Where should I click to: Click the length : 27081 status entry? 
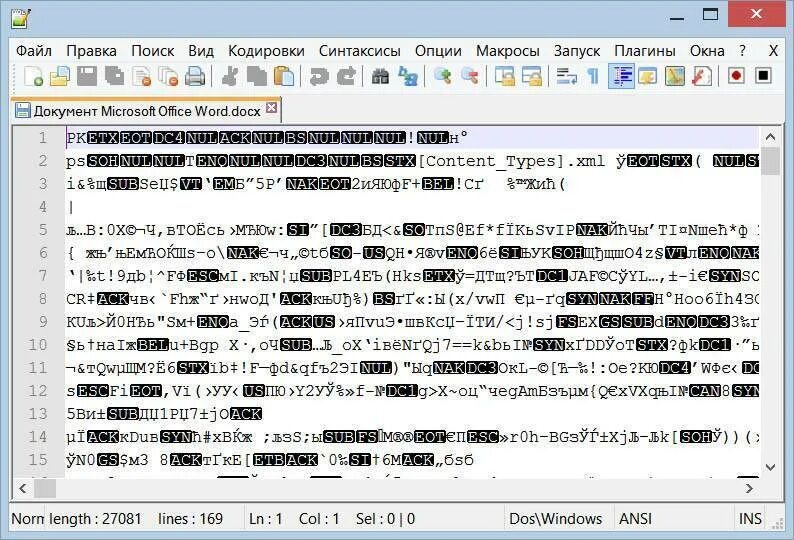pyautogui.click(x=95, y=519)
